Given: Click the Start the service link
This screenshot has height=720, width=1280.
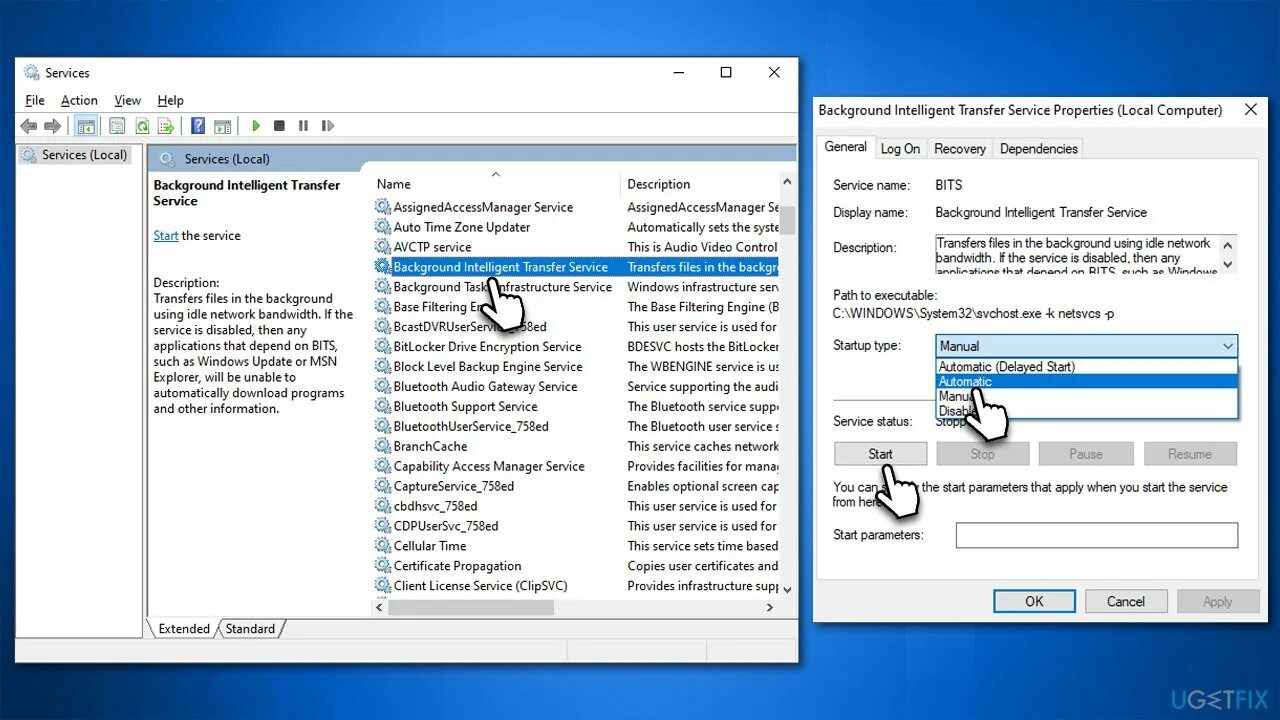Looking at the screenshot, I should coord(165,235).
